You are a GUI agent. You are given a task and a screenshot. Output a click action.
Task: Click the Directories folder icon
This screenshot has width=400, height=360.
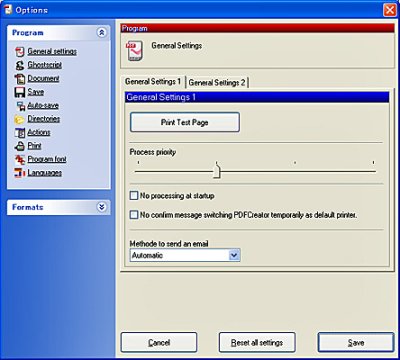(x=20, y=119)
